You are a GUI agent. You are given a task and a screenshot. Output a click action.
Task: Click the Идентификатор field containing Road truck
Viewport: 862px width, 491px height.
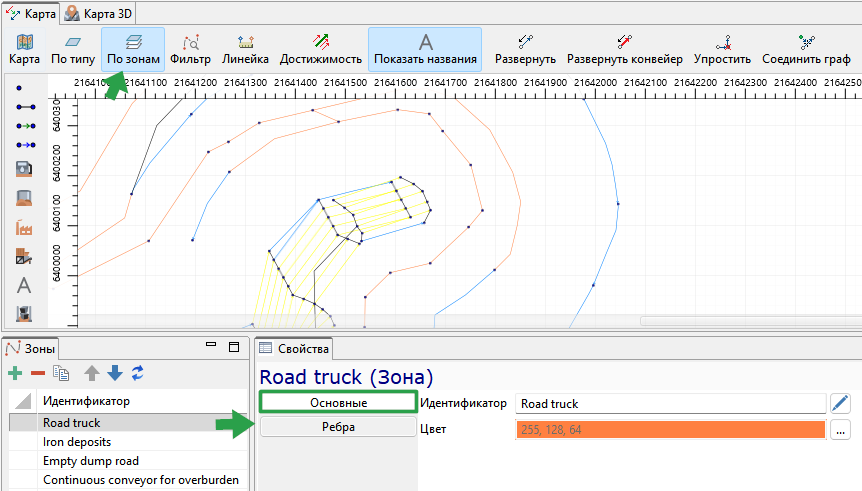[670, 404]
